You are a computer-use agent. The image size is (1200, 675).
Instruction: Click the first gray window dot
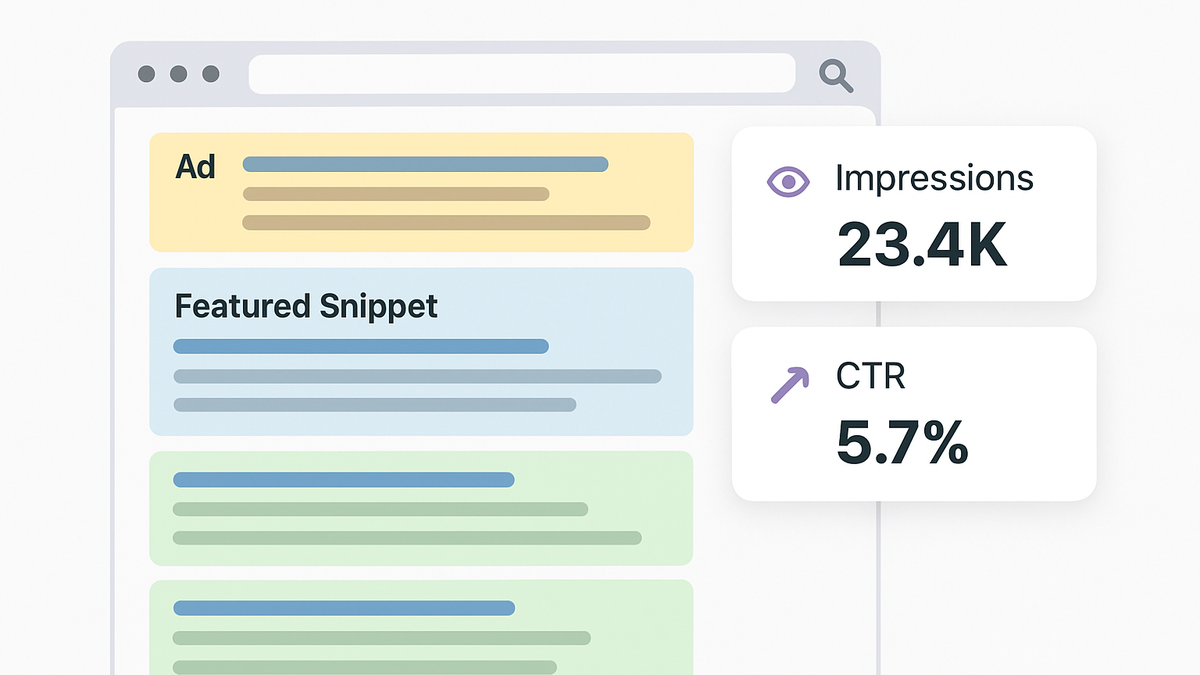coord(147,74)
